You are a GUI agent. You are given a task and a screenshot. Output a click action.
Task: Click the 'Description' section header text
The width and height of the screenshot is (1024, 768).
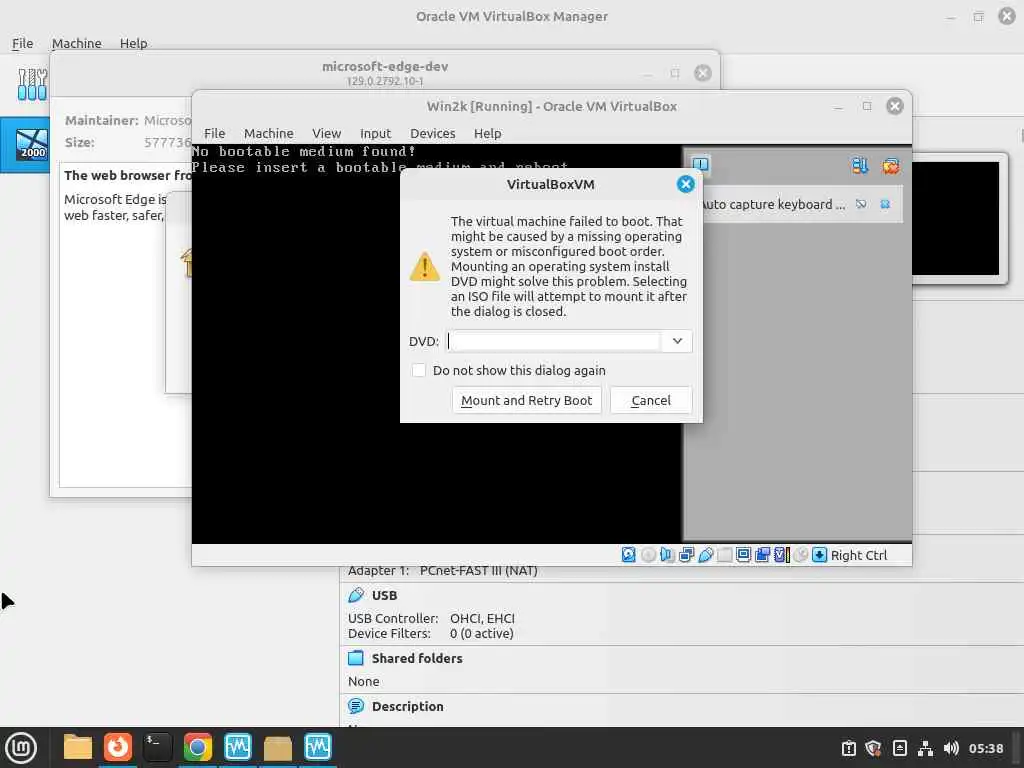(408, 706)
